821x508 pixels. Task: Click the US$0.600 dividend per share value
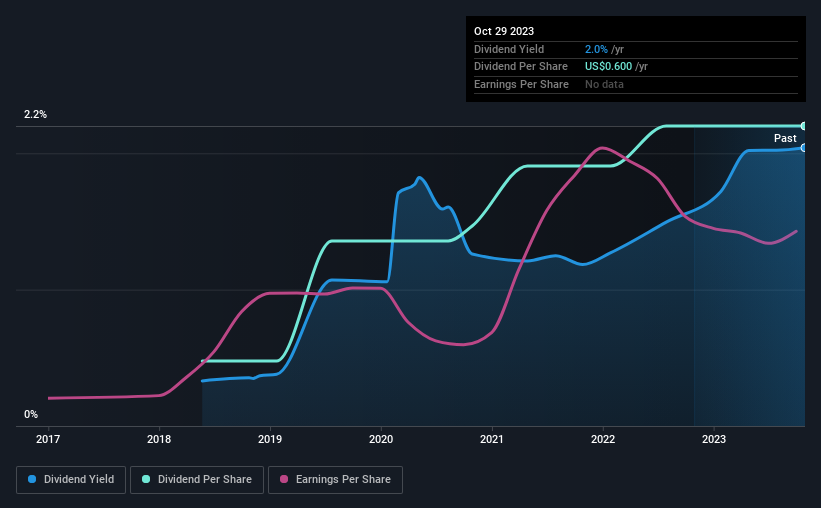(608, 67)
